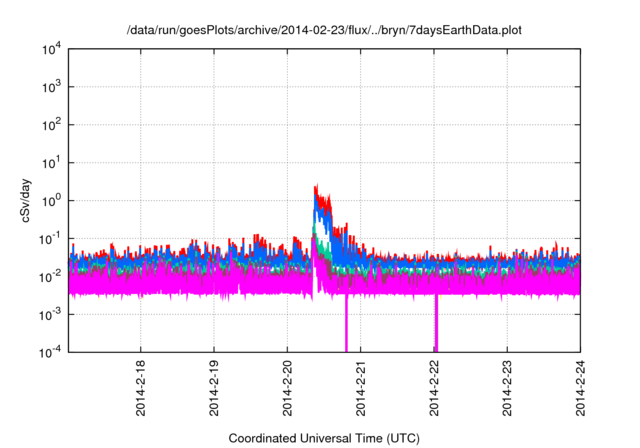Select the 2014-2-22 date tick label
This screenshot has width=640, height=448.
click(434, 388)
